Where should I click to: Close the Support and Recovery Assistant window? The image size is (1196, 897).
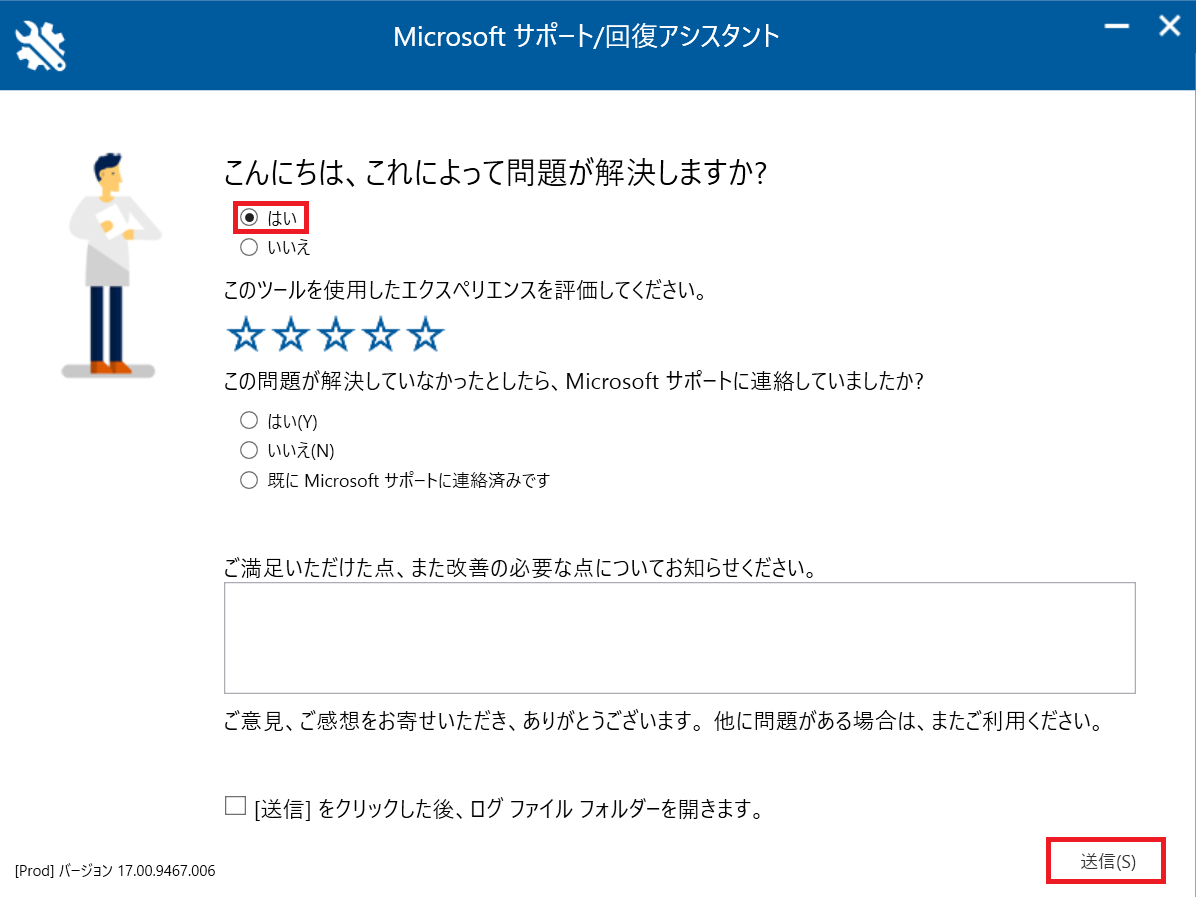[x=1169, y=26]
